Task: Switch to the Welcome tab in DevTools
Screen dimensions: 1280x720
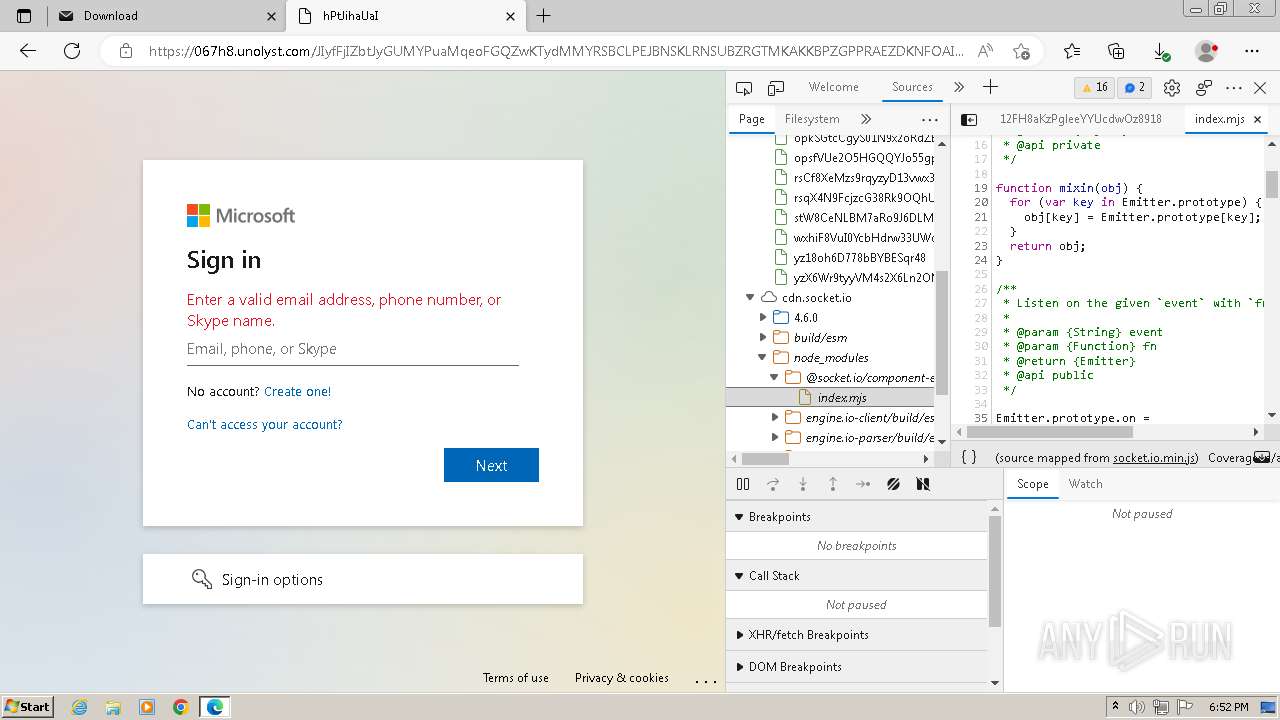Action: click(x=833, y=87)
